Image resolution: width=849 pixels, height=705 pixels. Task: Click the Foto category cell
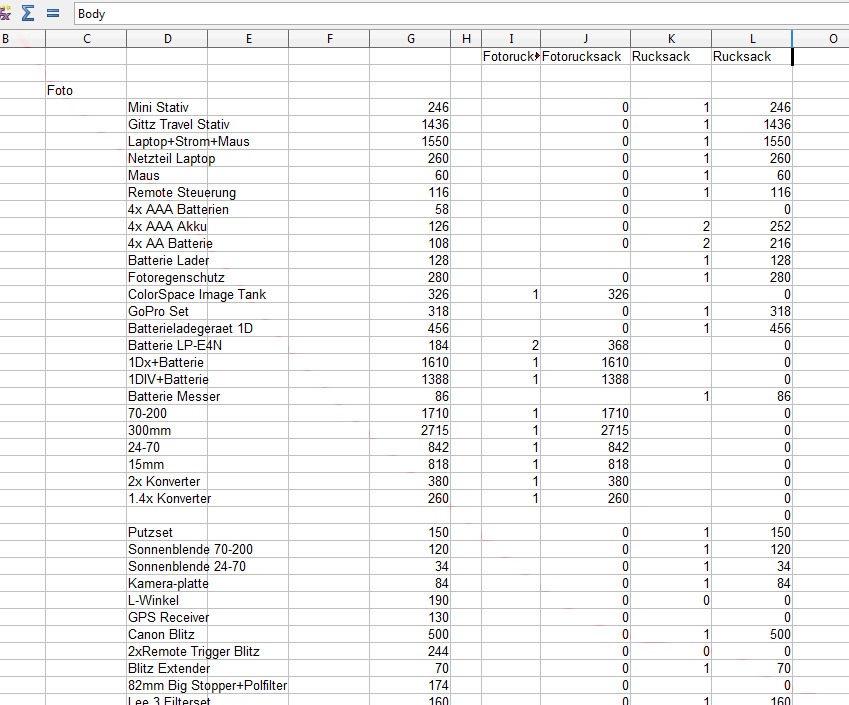click(x=60, y=90)
